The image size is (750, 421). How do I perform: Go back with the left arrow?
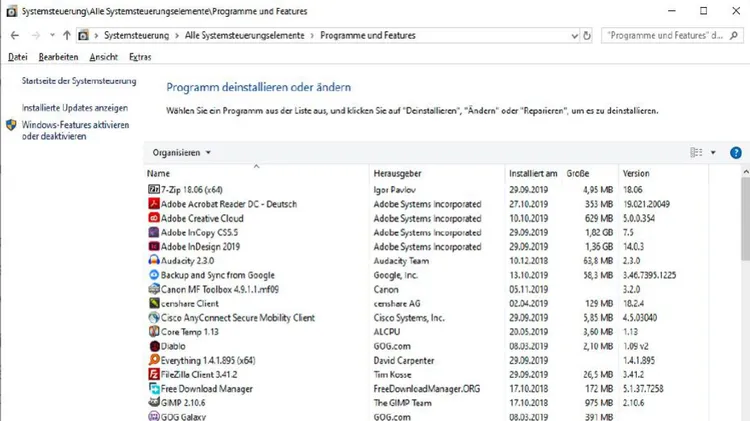(x=15, y=35)
